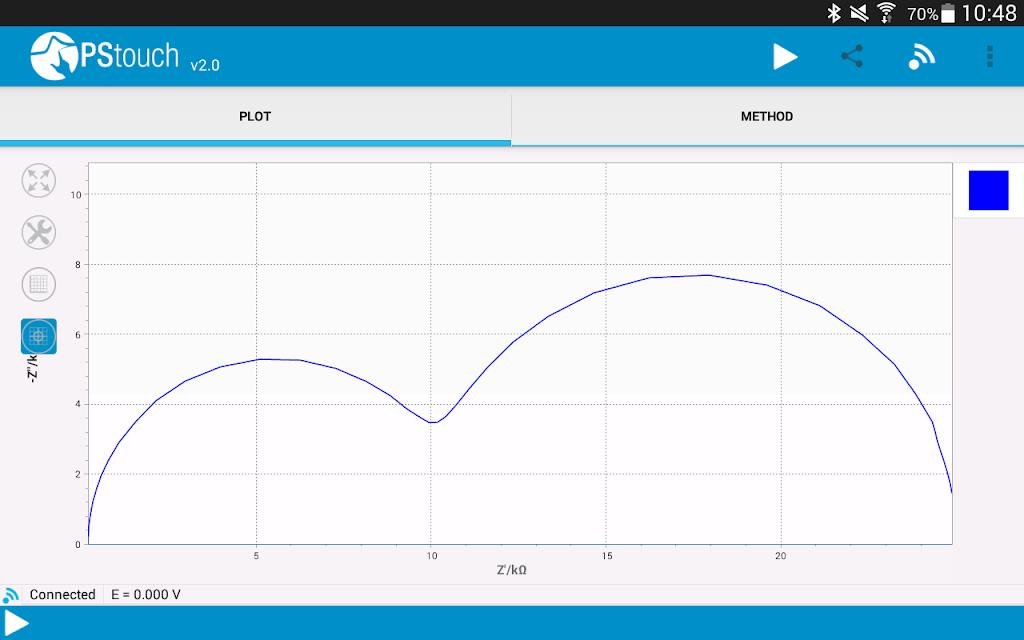Tap the v2.0 version label
Image resolution: width=1024 pixels, height=640 pixels.
point(205,65)
